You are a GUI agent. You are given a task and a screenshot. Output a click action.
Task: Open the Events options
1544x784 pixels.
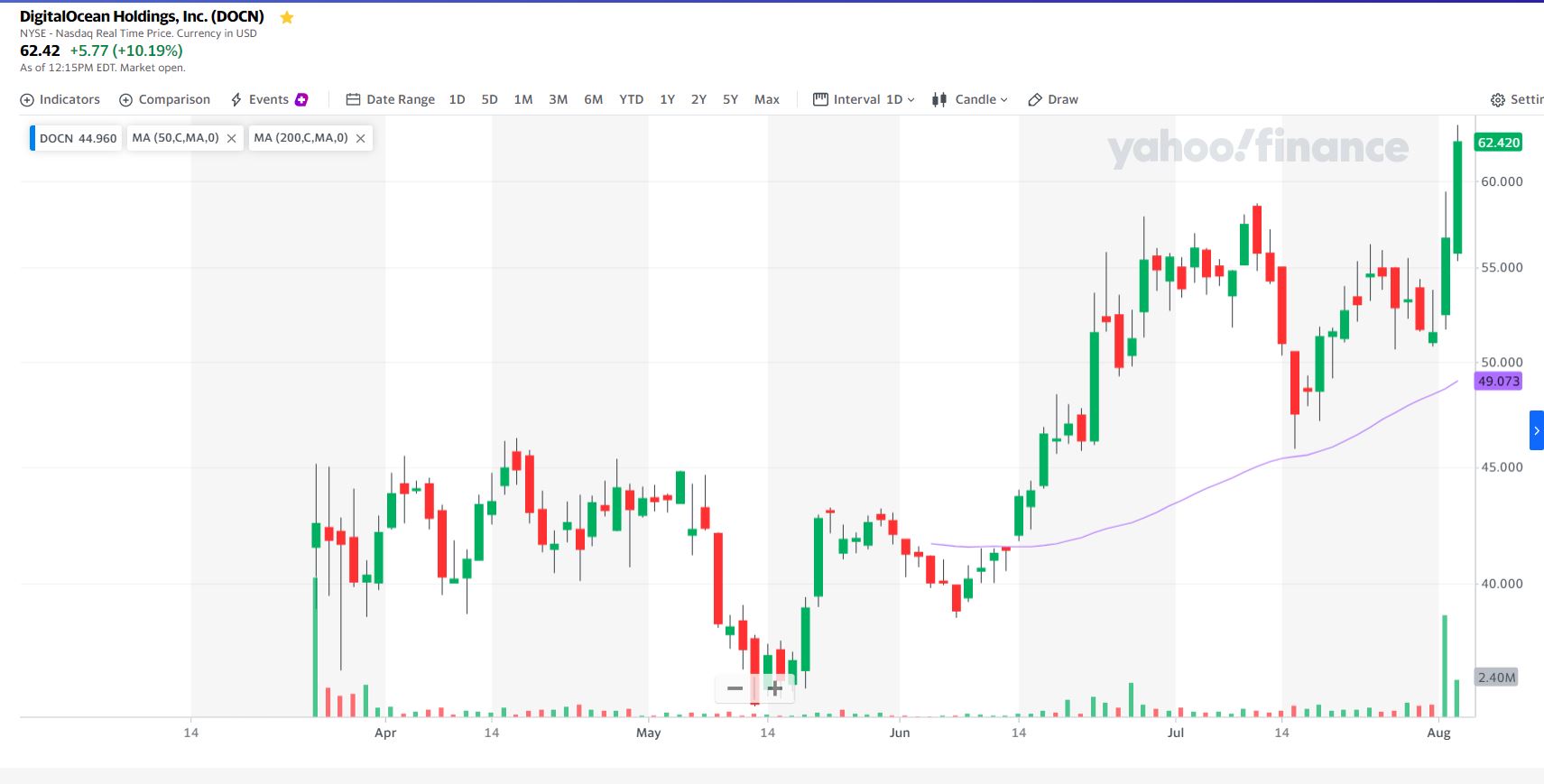pos(269,99)
